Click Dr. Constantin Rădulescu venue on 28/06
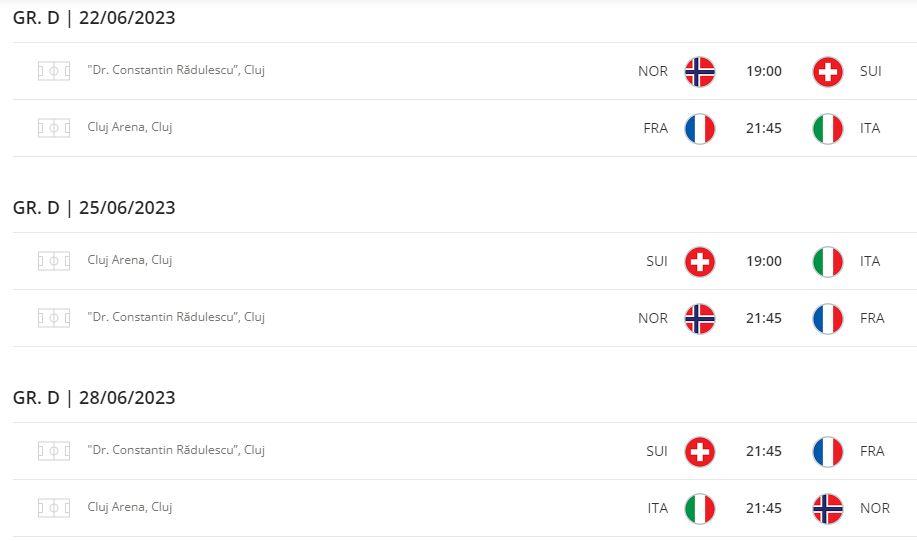 coord(176,450)
